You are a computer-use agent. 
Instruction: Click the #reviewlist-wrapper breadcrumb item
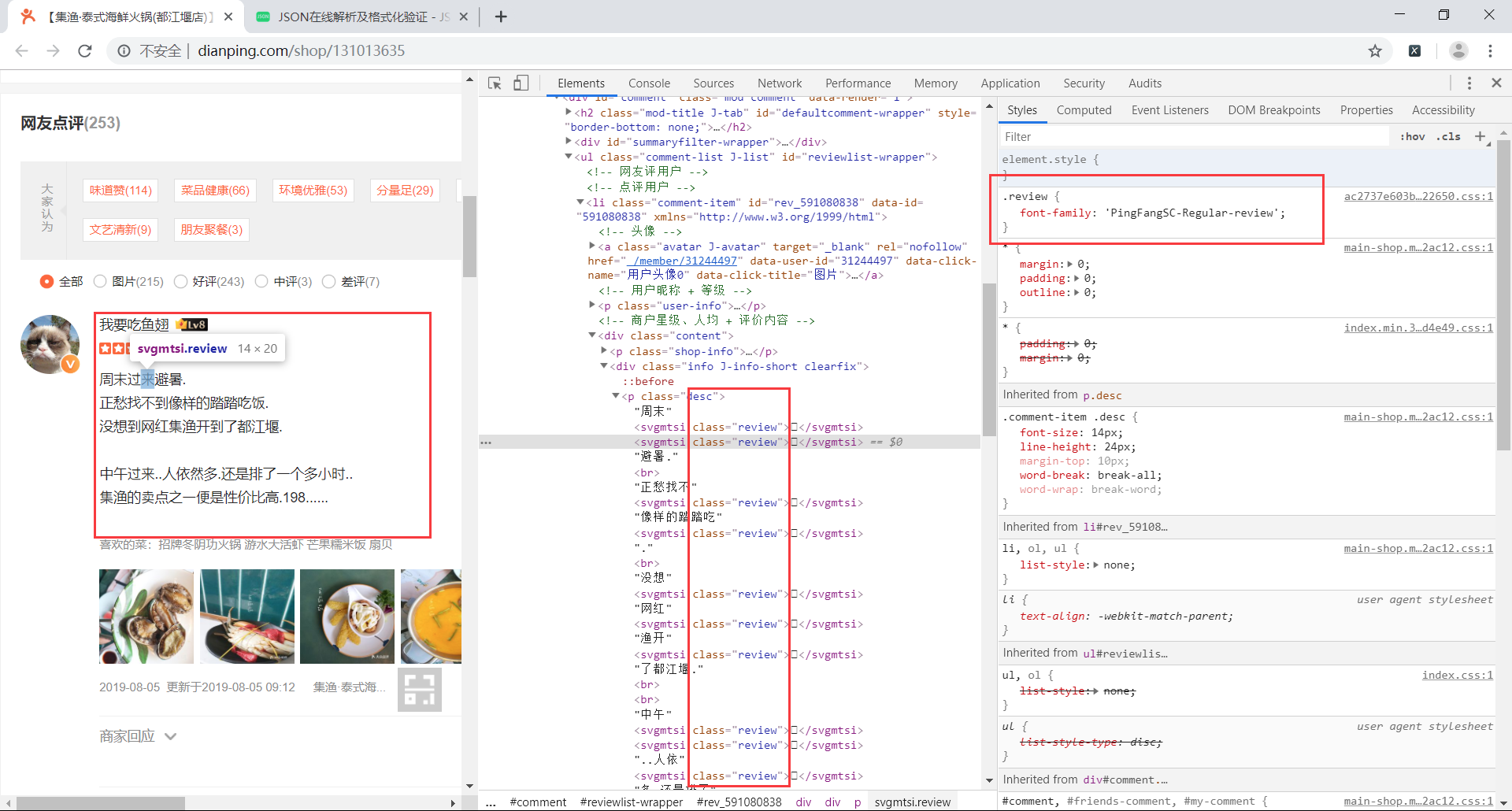point(632,802)
